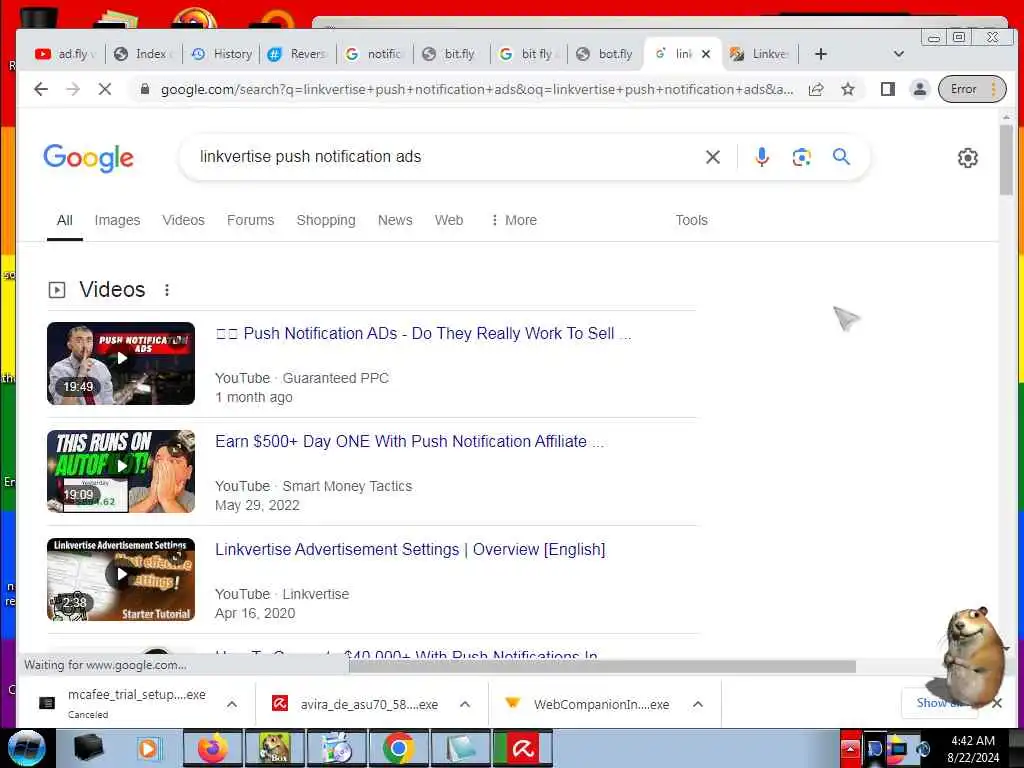Expand the More filters menu
Image resolution: width=1024 pixels, height=768 pixels.
point(514,220)
